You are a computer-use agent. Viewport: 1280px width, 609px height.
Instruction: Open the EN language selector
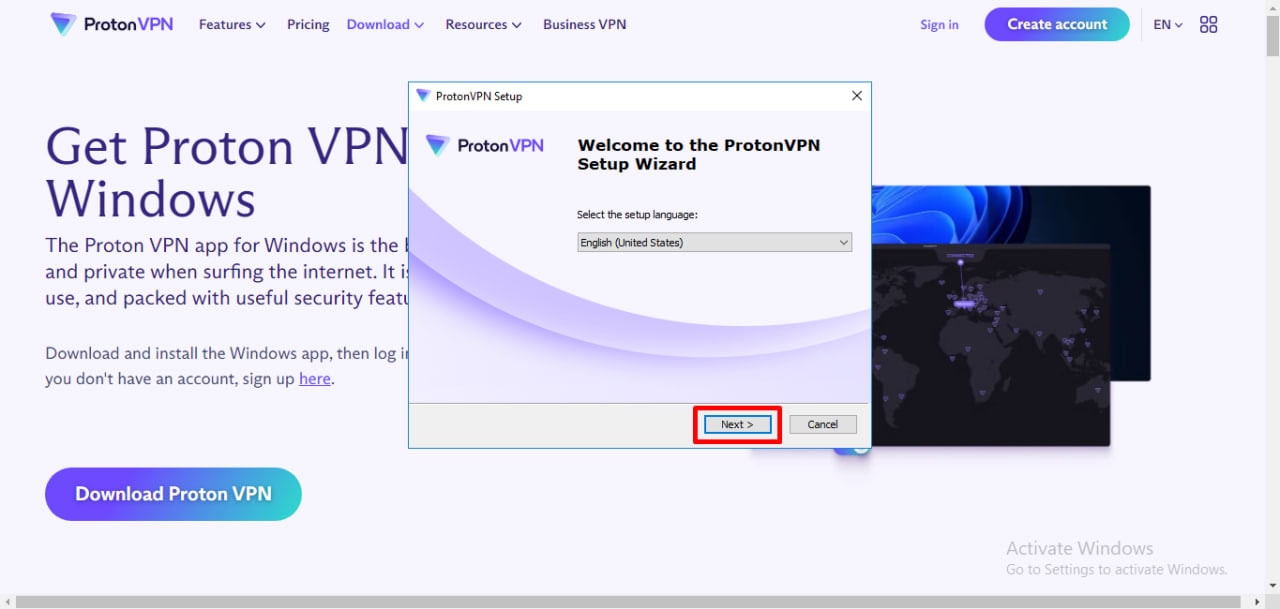(x=1167, y=25)
